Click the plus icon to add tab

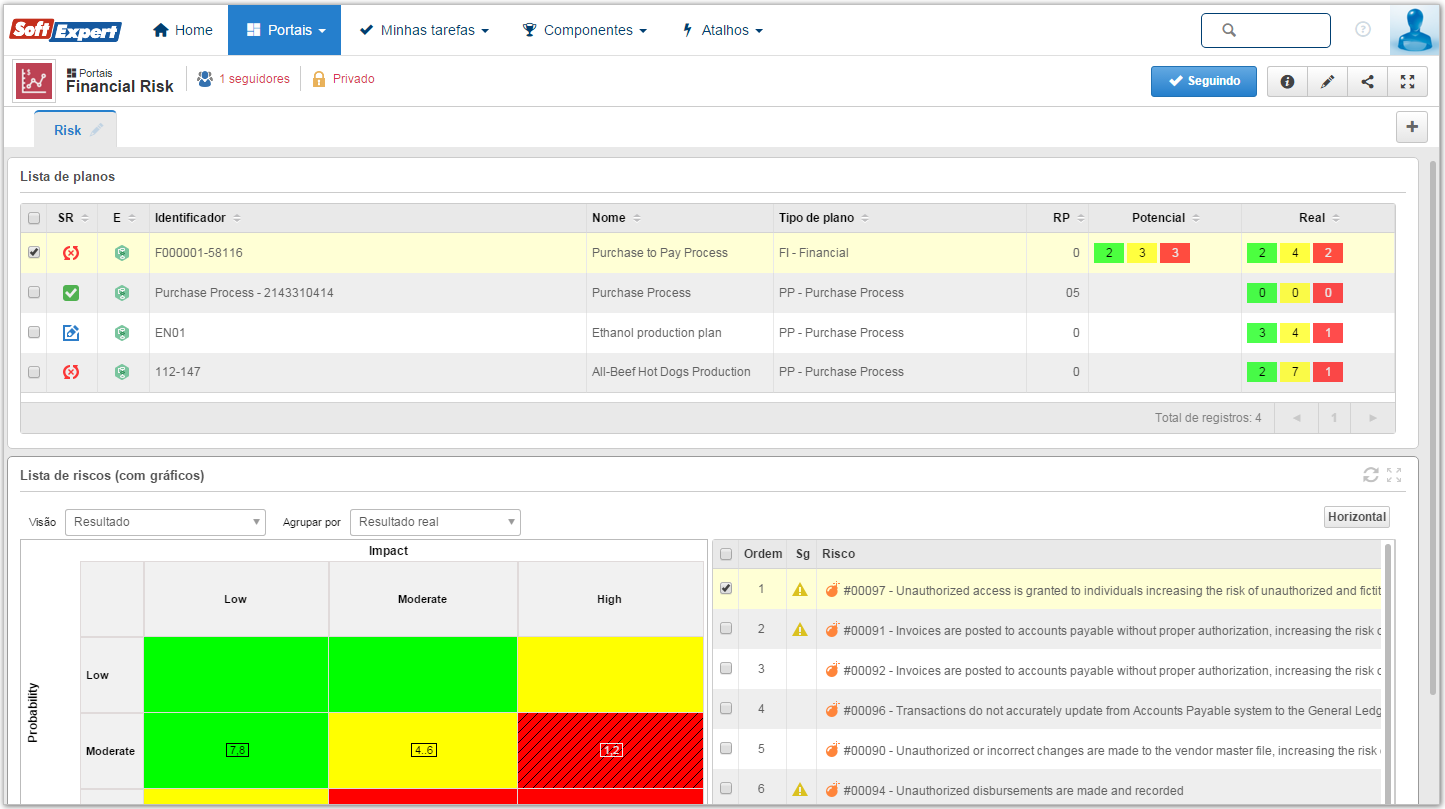(x=1412, y=127)
